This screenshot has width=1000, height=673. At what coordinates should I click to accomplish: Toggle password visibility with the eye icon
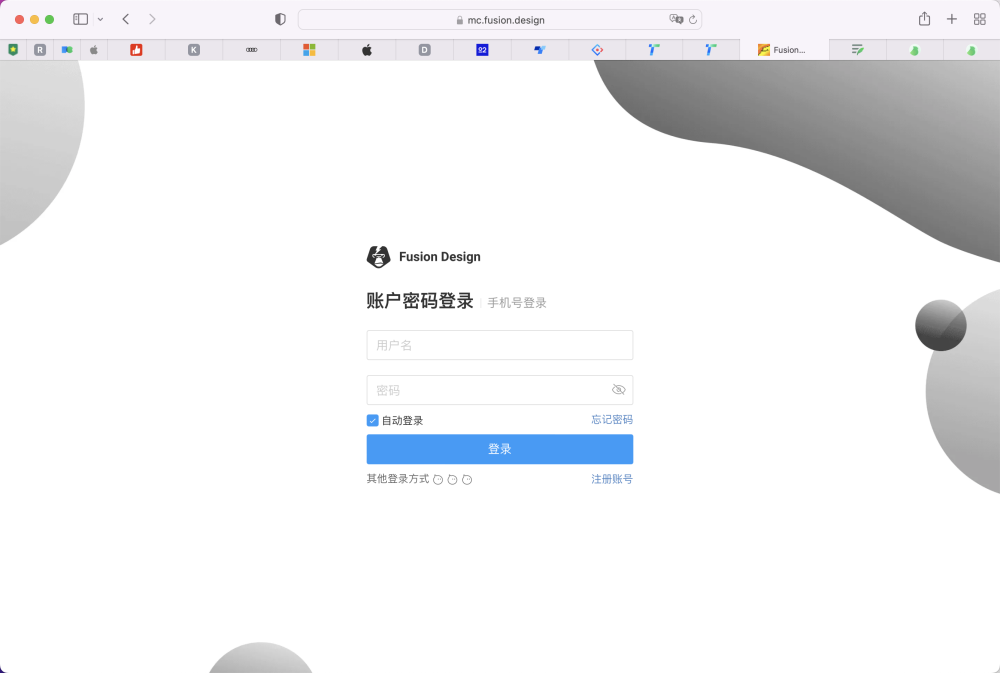tap(618, 389)
